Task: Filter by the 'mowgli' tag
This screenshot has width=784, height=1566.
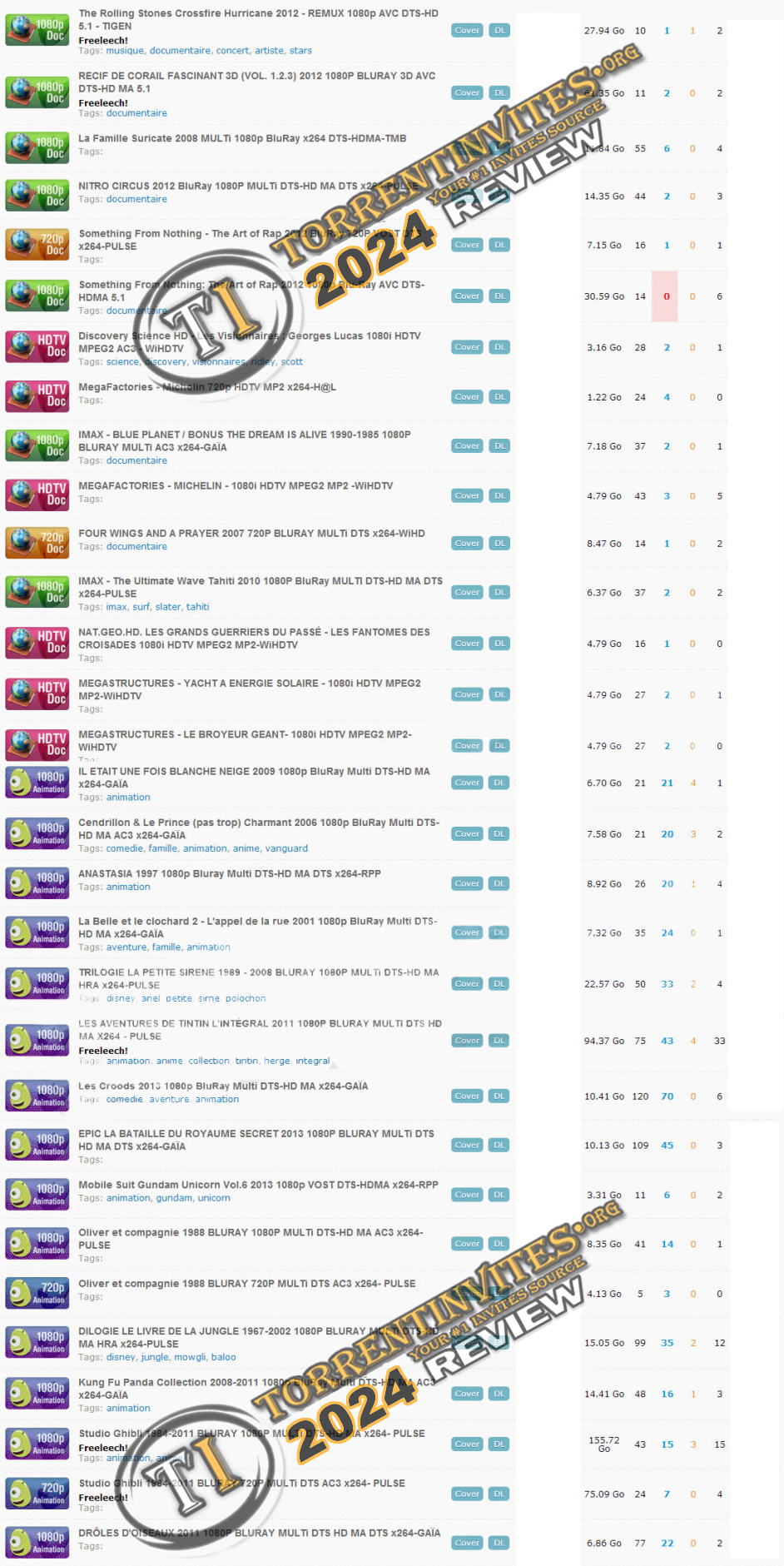Action: tap(189, 1357)
